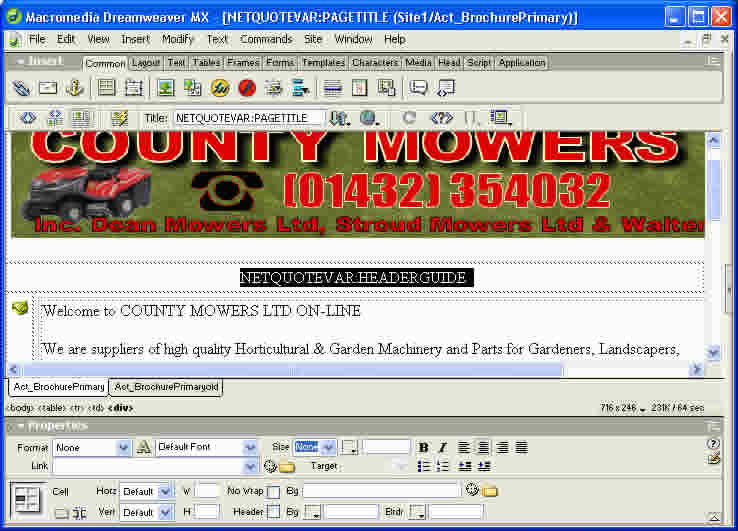Insert a Flash object
The image size is (738, 531).
(x=219, y=88)
